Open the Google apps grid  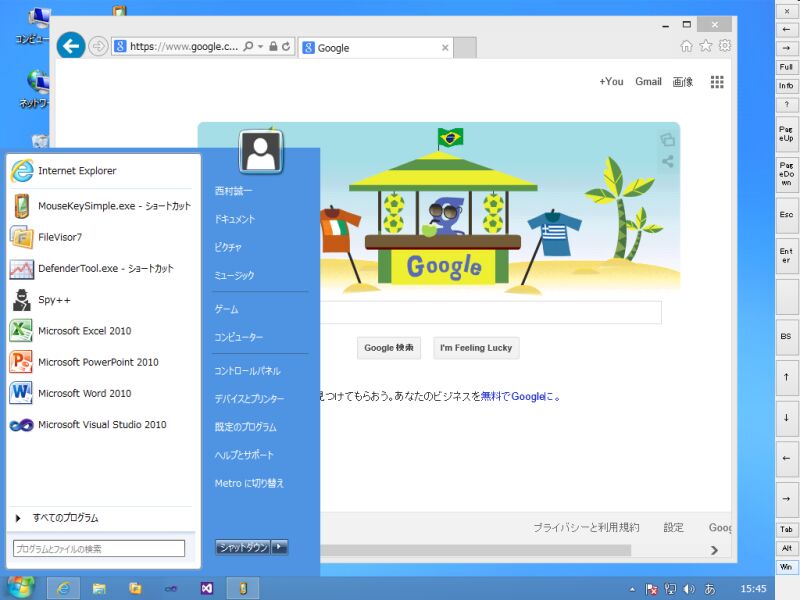tap(717, 82)
